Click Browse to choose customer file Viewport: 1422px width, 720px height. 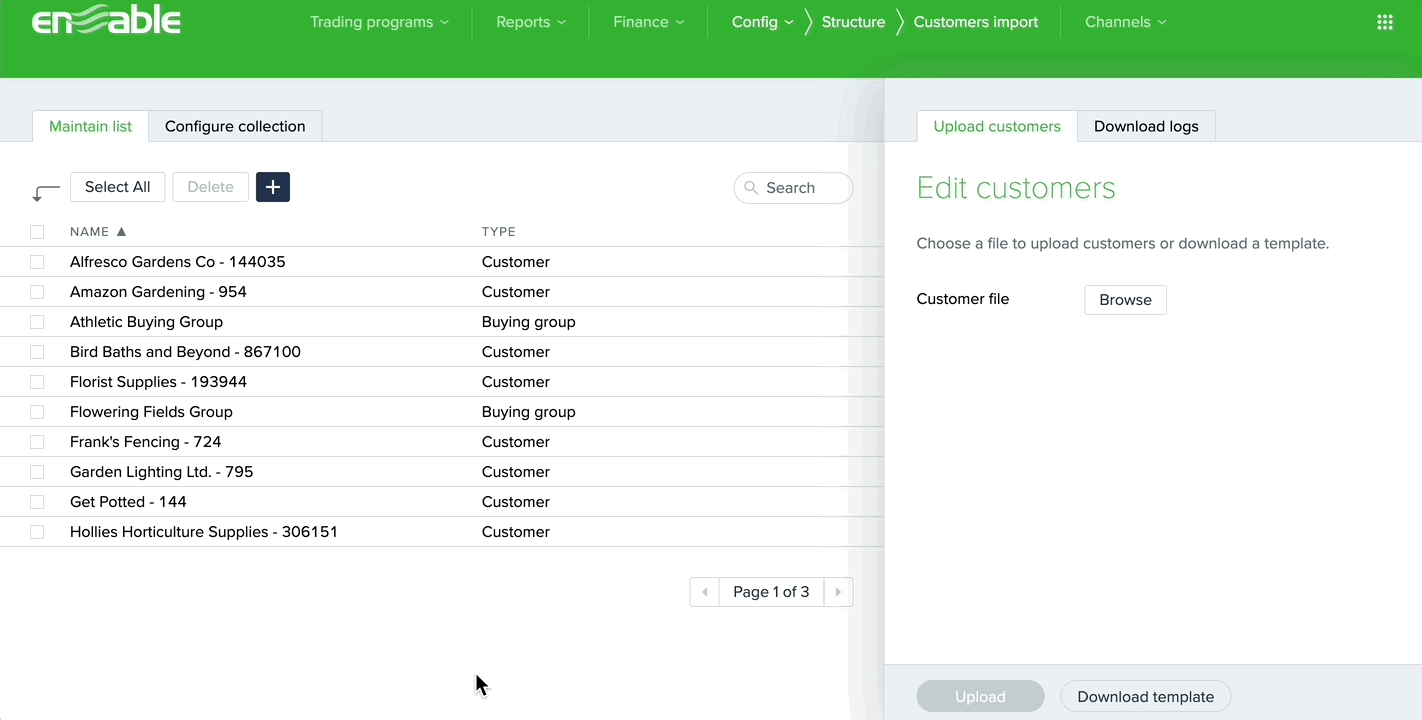click(x=1125, y=300)
